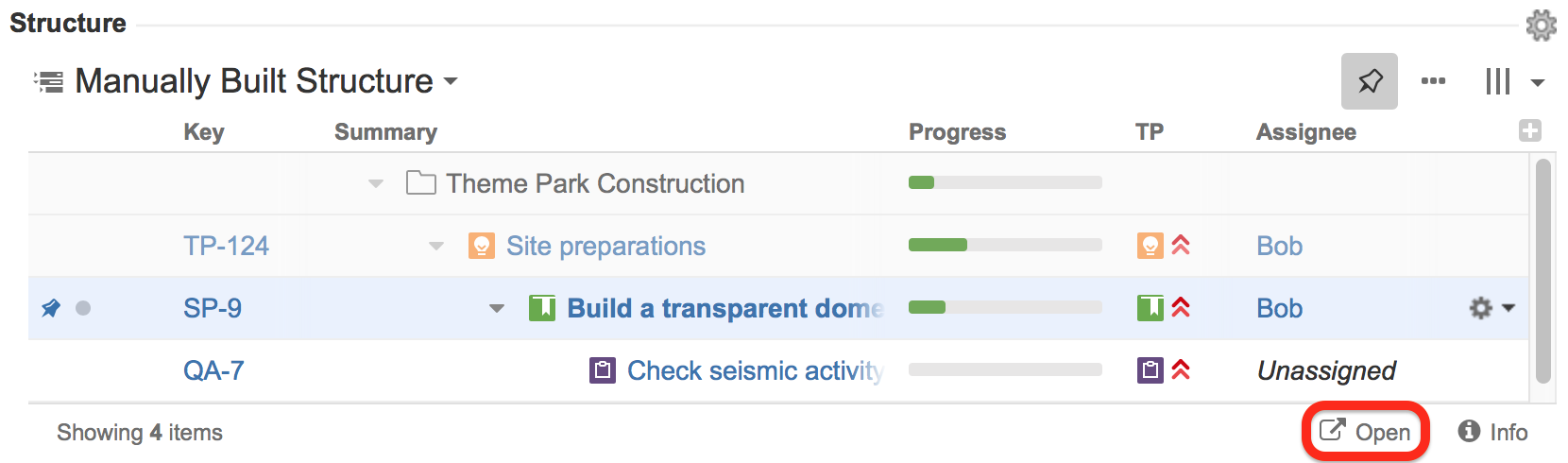Collapse the Theme Park Construction folder

coord(376,183)
